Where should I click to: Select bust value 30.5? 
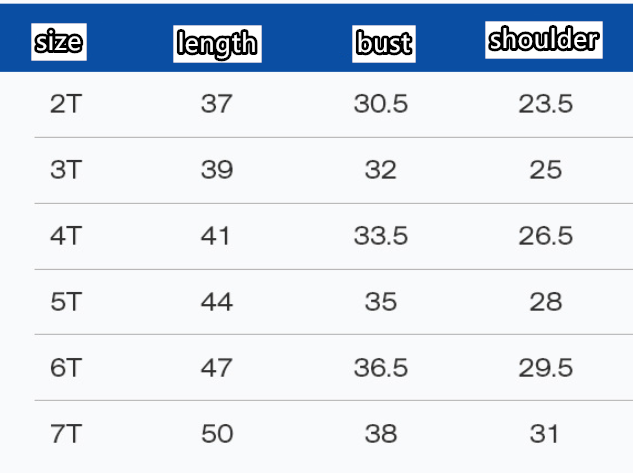(x=381, y=104)
